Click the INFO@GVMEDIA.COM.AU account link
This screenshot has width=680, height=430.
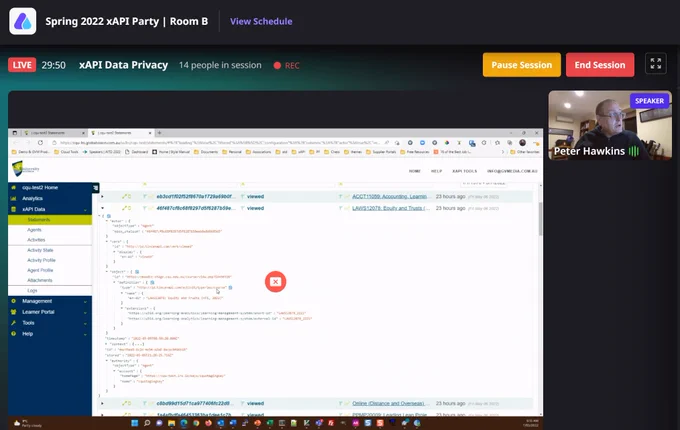tap(512, 171)
